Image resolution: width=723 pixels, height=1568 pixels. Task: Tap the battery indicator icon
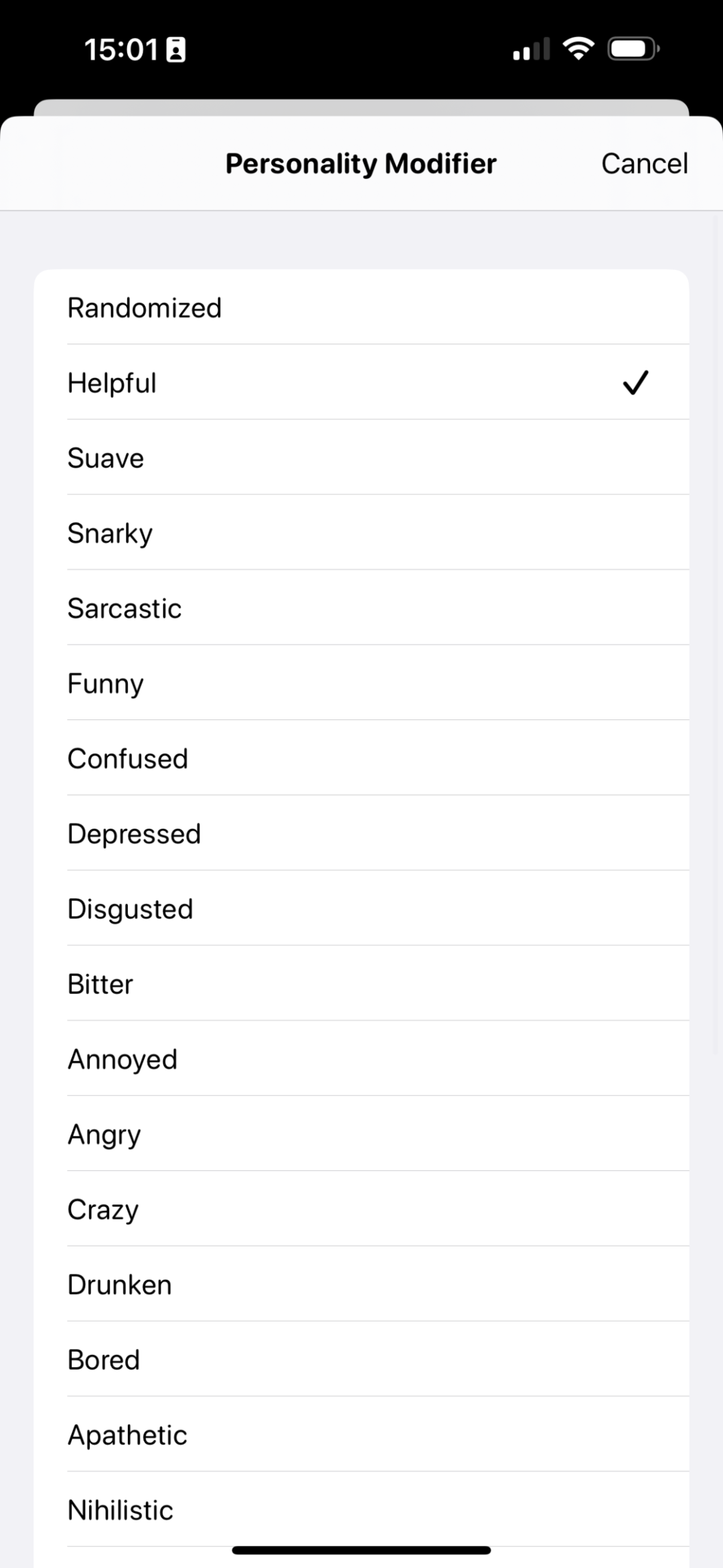pyautogui.click(x=633, y=49)
